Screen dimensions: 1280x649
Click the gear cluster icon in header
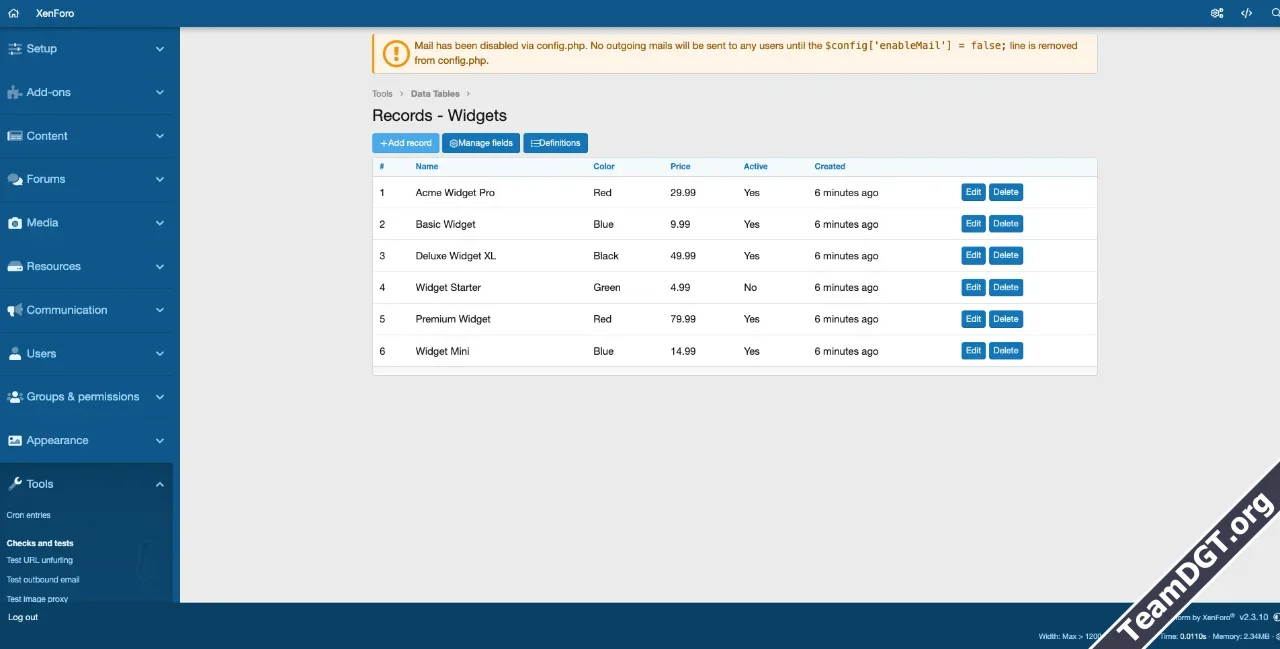pyautogui.click(x=1217, y=13)
